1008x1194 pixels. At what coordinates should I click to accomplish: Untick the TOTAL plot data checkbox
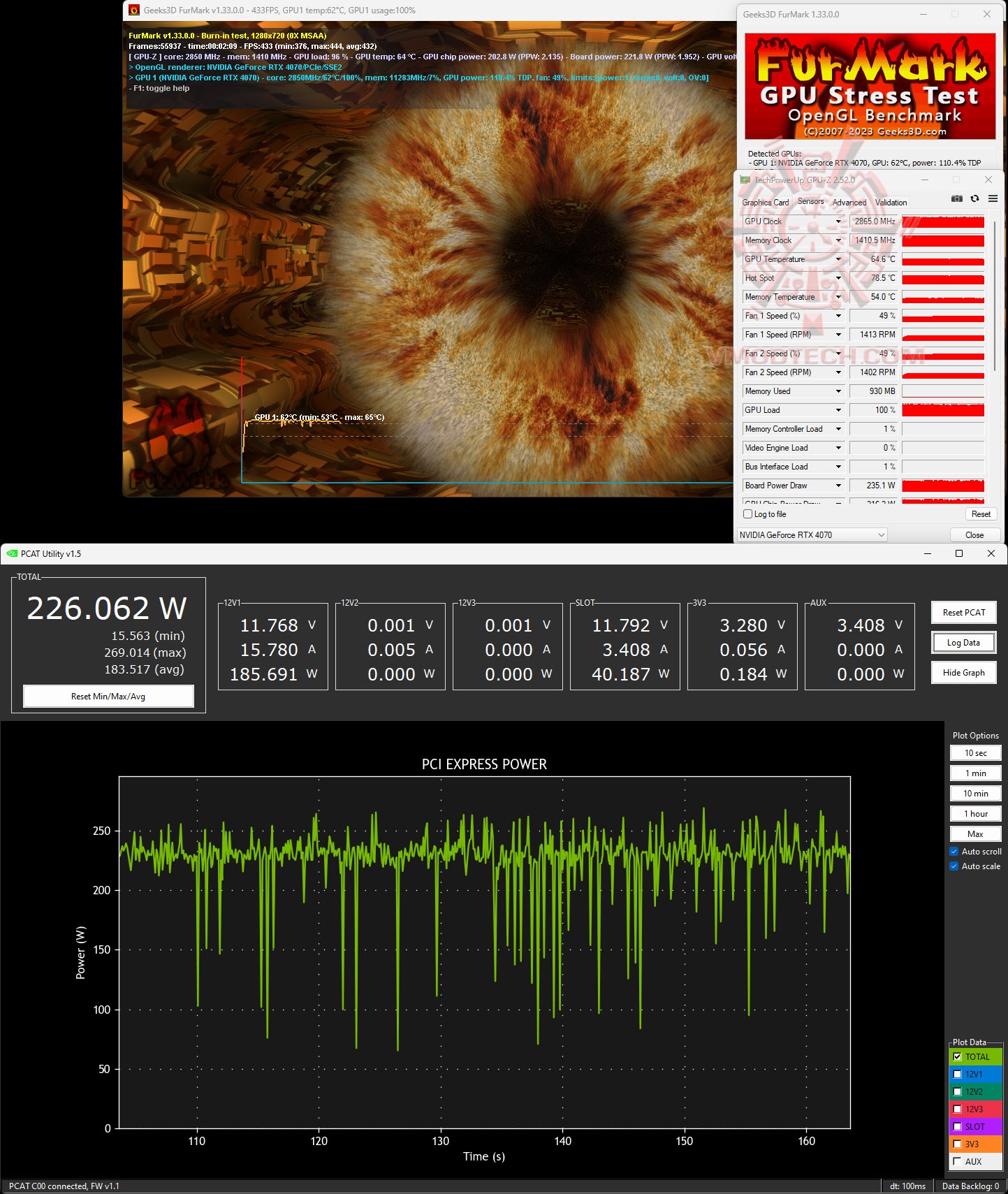click(958, 1057)
